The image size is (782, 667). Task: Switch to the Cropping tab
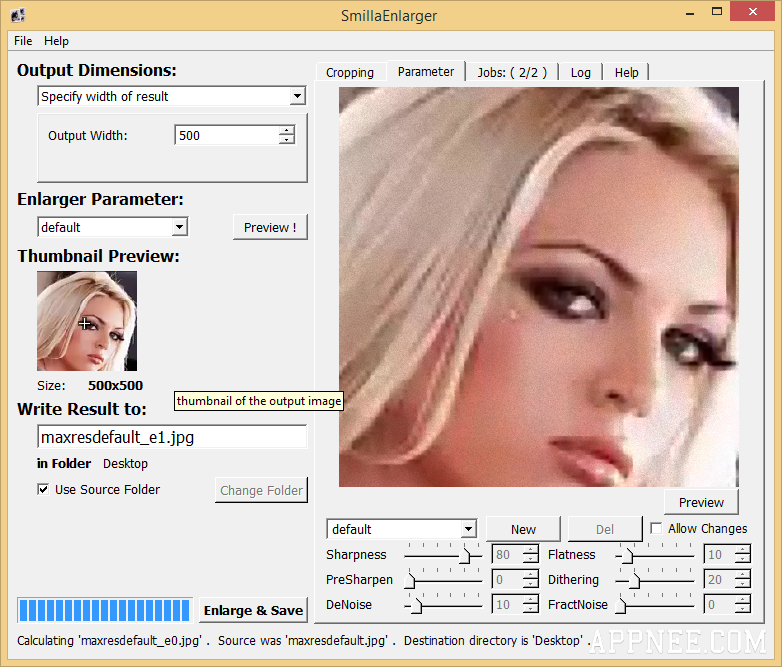pos(350,72)
